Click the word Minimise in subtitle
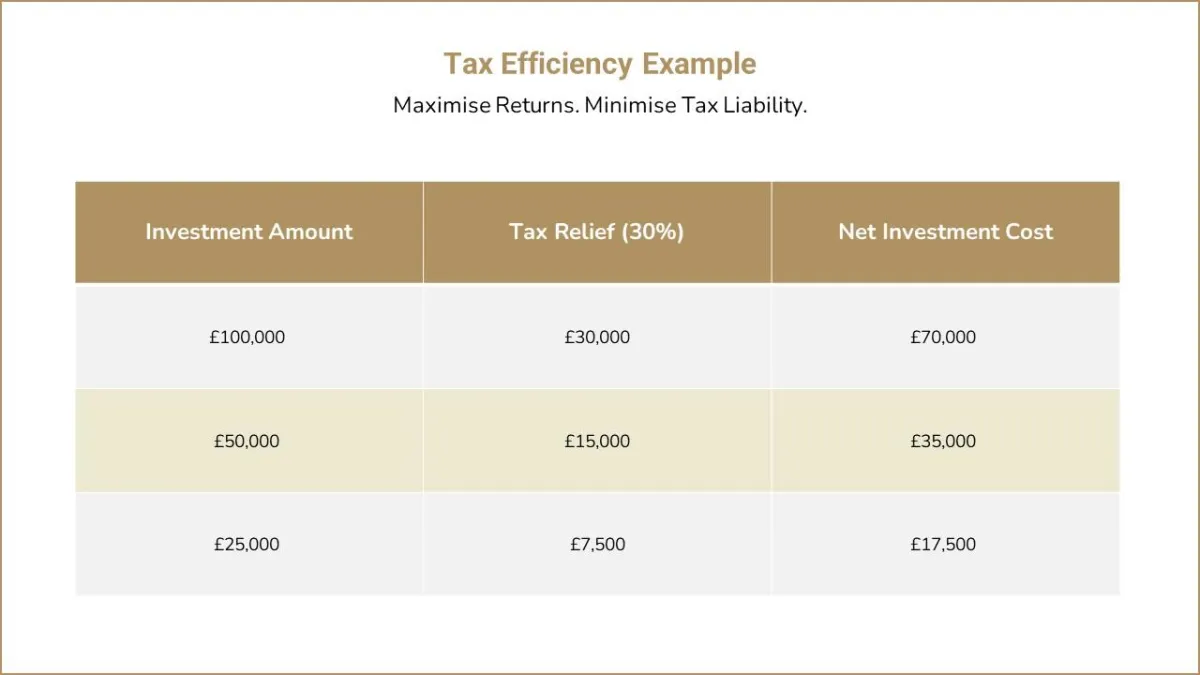Viewport: 1200px width, 675px height. tap(630, 105)
